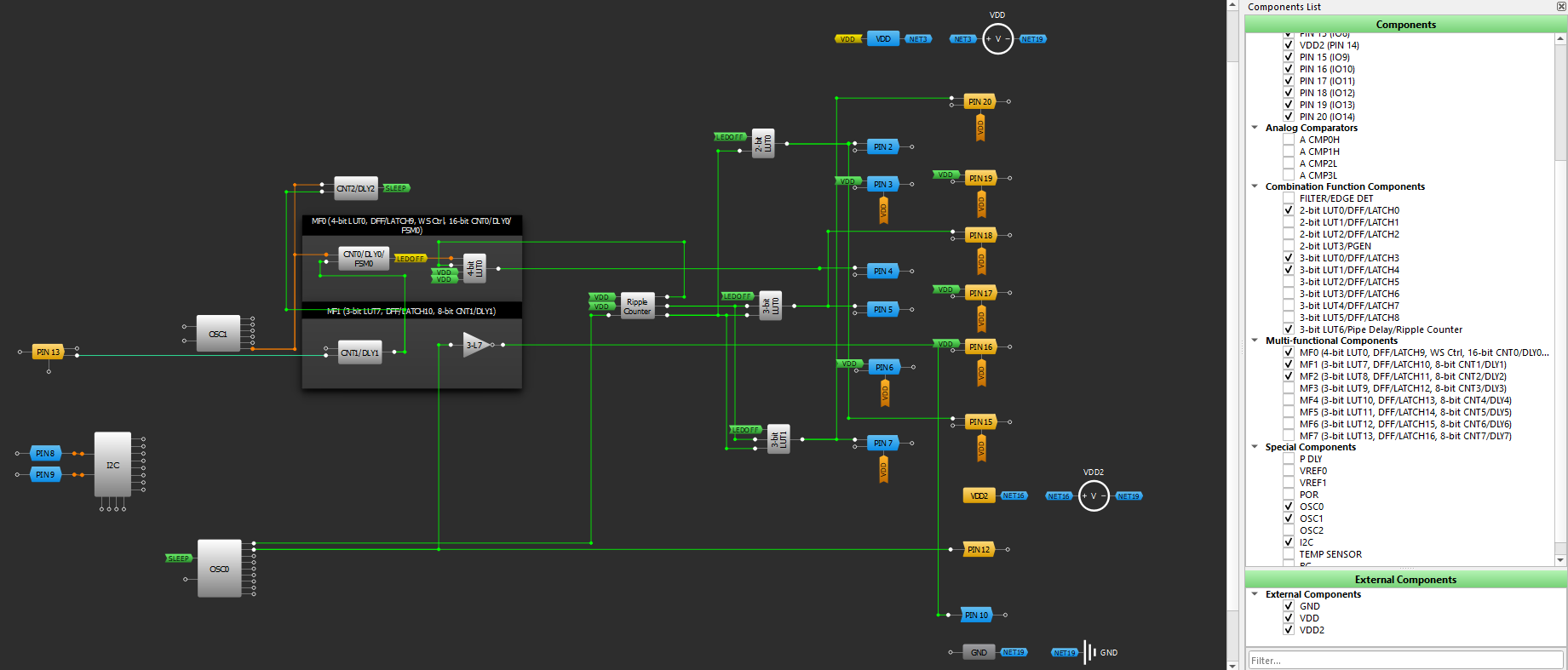1568x670 pixels.
Task: Toggle the FILTER/EDGE DET checkbox
Action: pos(1289,198)
